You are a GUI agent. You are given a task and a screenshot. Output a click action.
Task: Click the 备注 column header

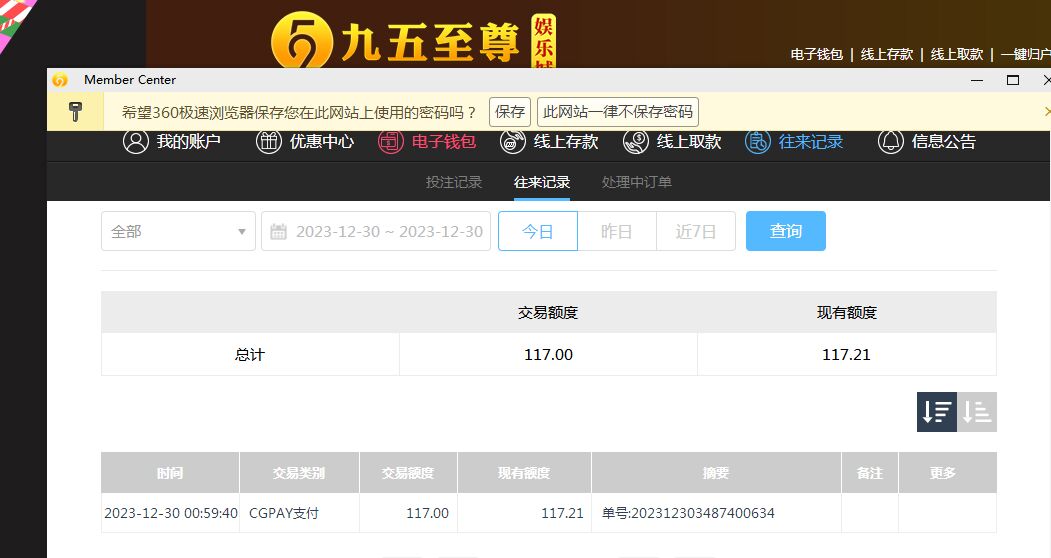click(870, 473)
